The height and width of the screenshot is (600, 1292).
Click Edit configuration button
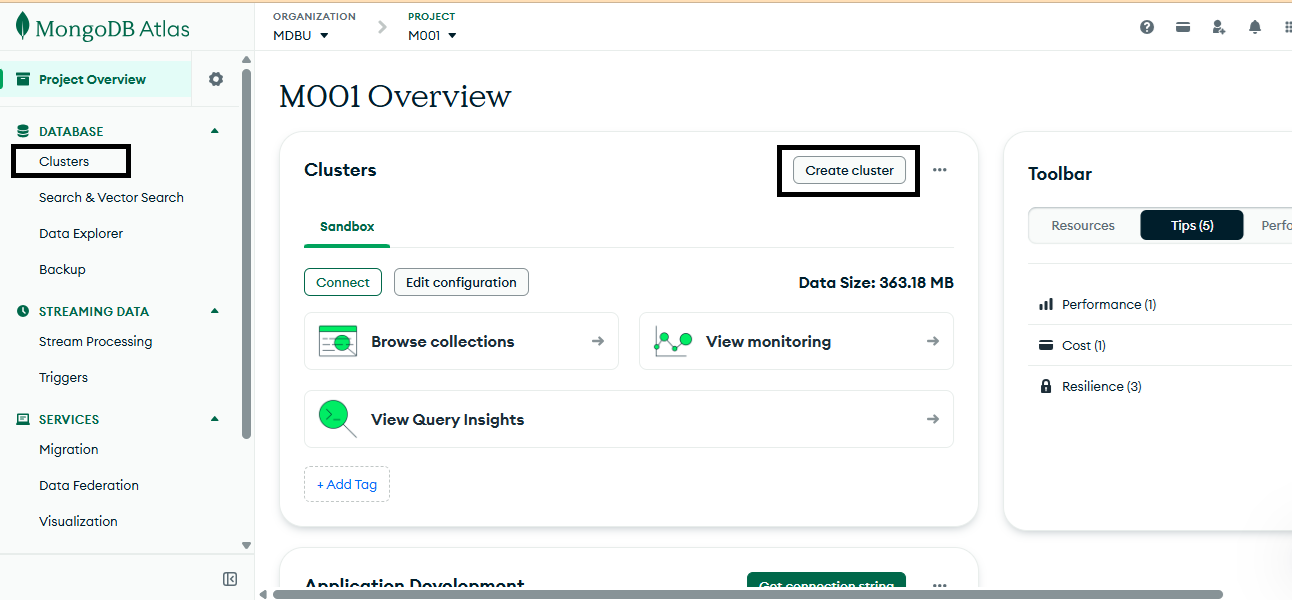pos(461,282)
